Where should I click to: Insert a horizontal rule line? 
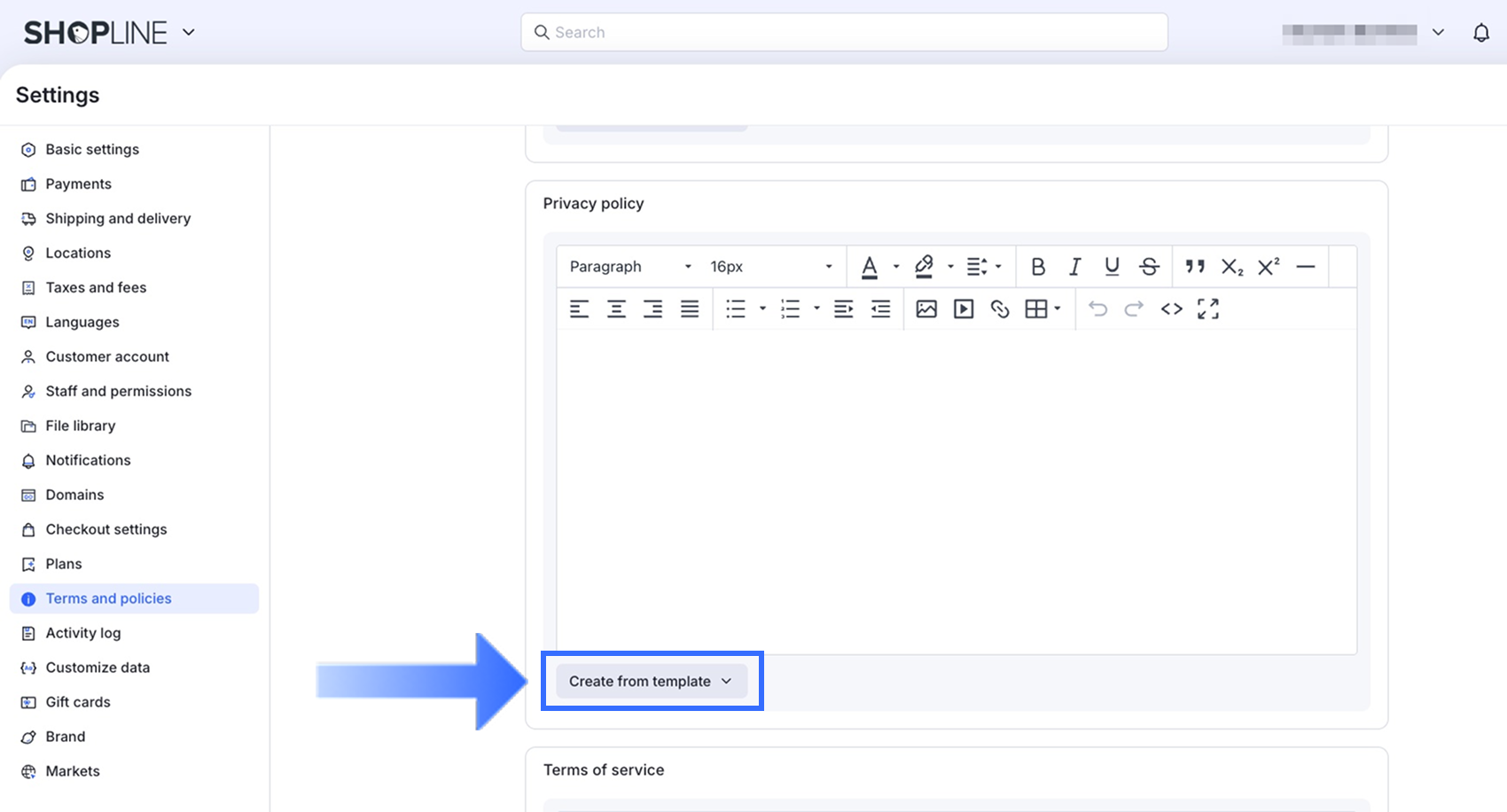pos(1305,267)
